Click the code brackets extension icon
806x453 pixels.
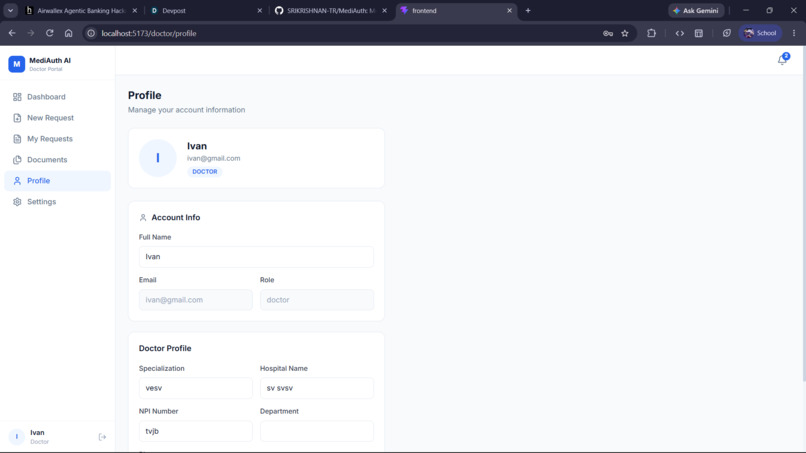(x=680, y=33)
